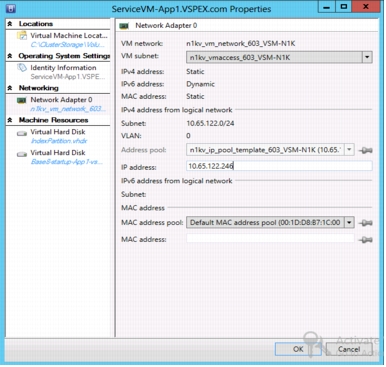386x367 pixels.
Task: Click the pin icon beside MAC address pool
Action: pyautogui.click(x=366, y=223)
